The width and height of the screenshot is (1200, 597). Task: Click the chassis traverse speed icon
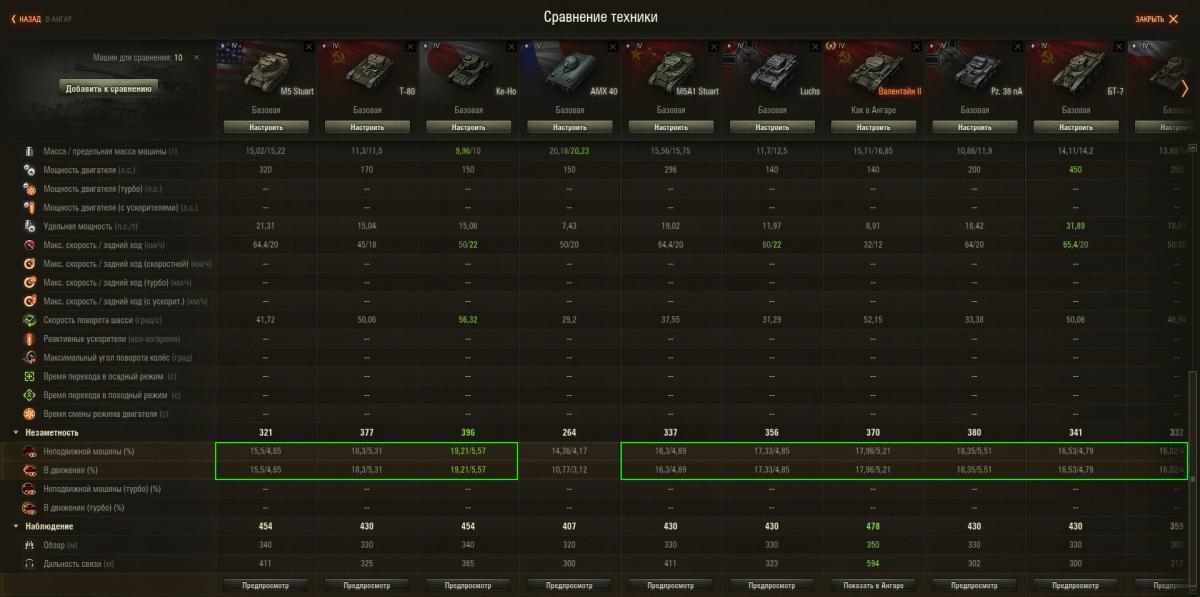point(30,320)
